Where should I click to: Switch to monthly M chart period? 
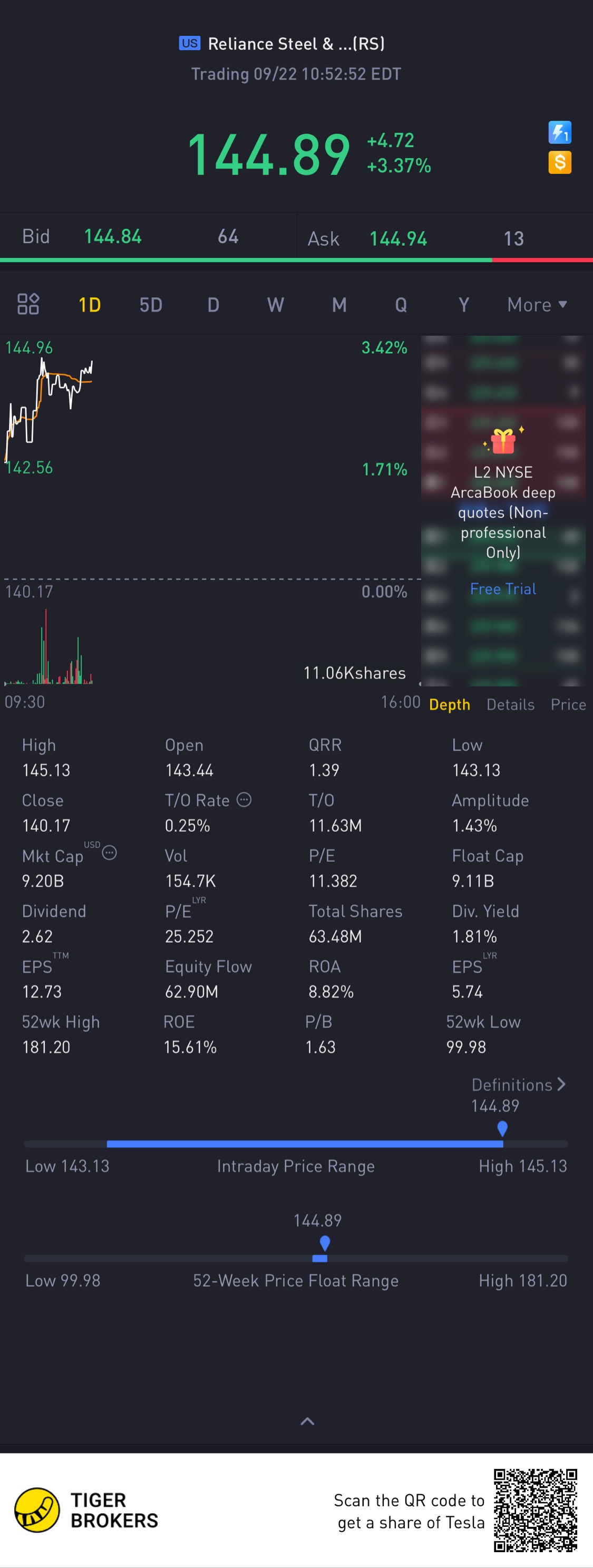point(339,304)
